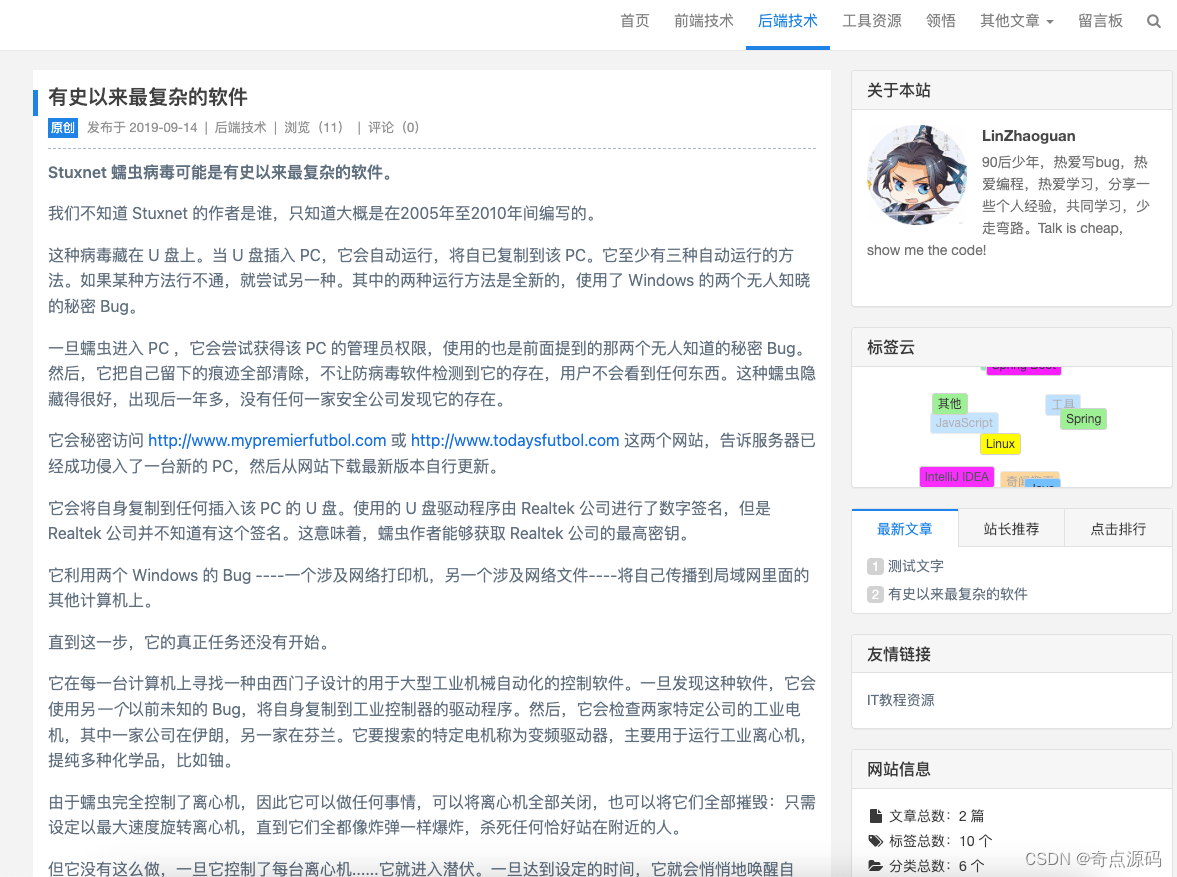1177x877 pixels.
Task: Select the 其他 tag
Action: coord(950,403)
